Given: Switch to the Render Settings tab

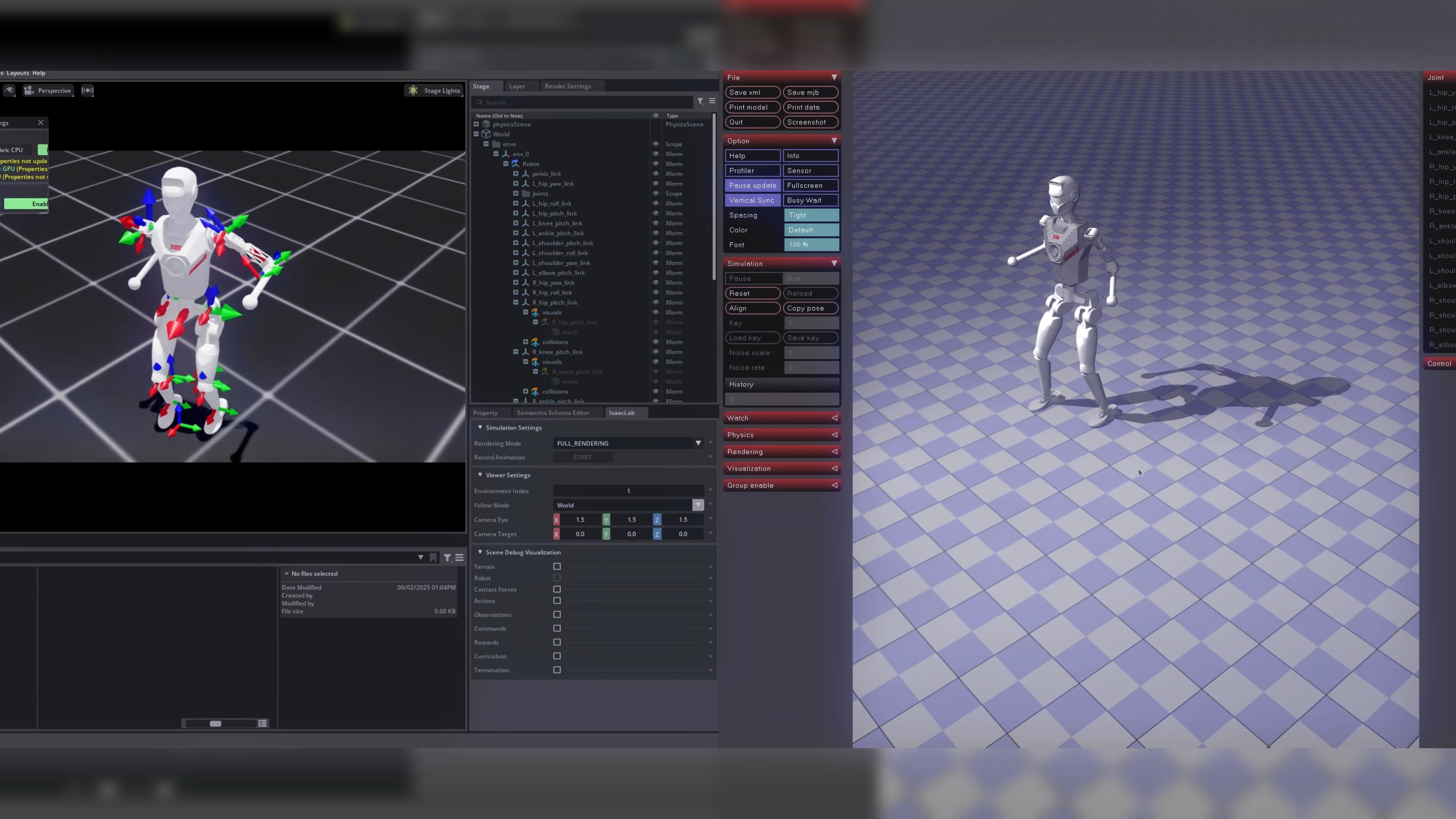Looking at the screenshot, I should [x=568, y=87].
